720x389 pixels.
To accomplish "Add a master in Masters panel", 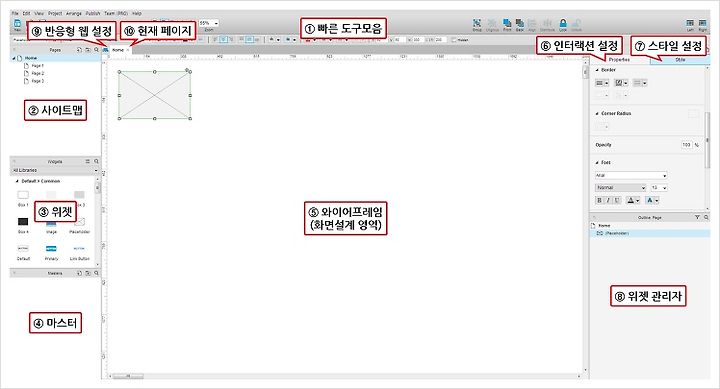I will click(79, 273).
